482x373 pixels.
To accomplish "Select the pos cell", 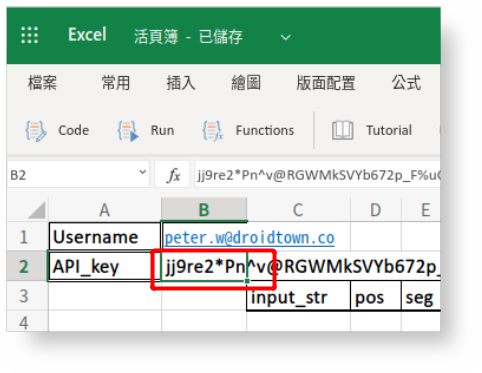I will coord(376,296).
